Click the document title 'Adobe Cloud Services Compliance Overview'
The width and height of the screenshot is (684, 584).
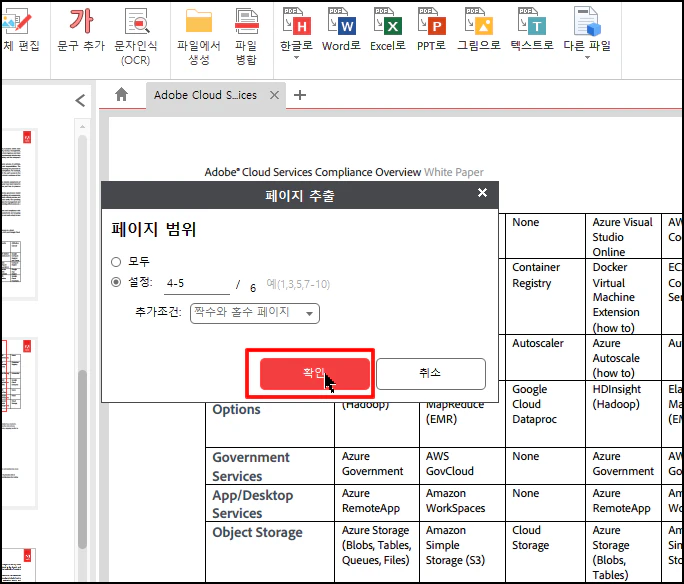[x=313, y=172]
